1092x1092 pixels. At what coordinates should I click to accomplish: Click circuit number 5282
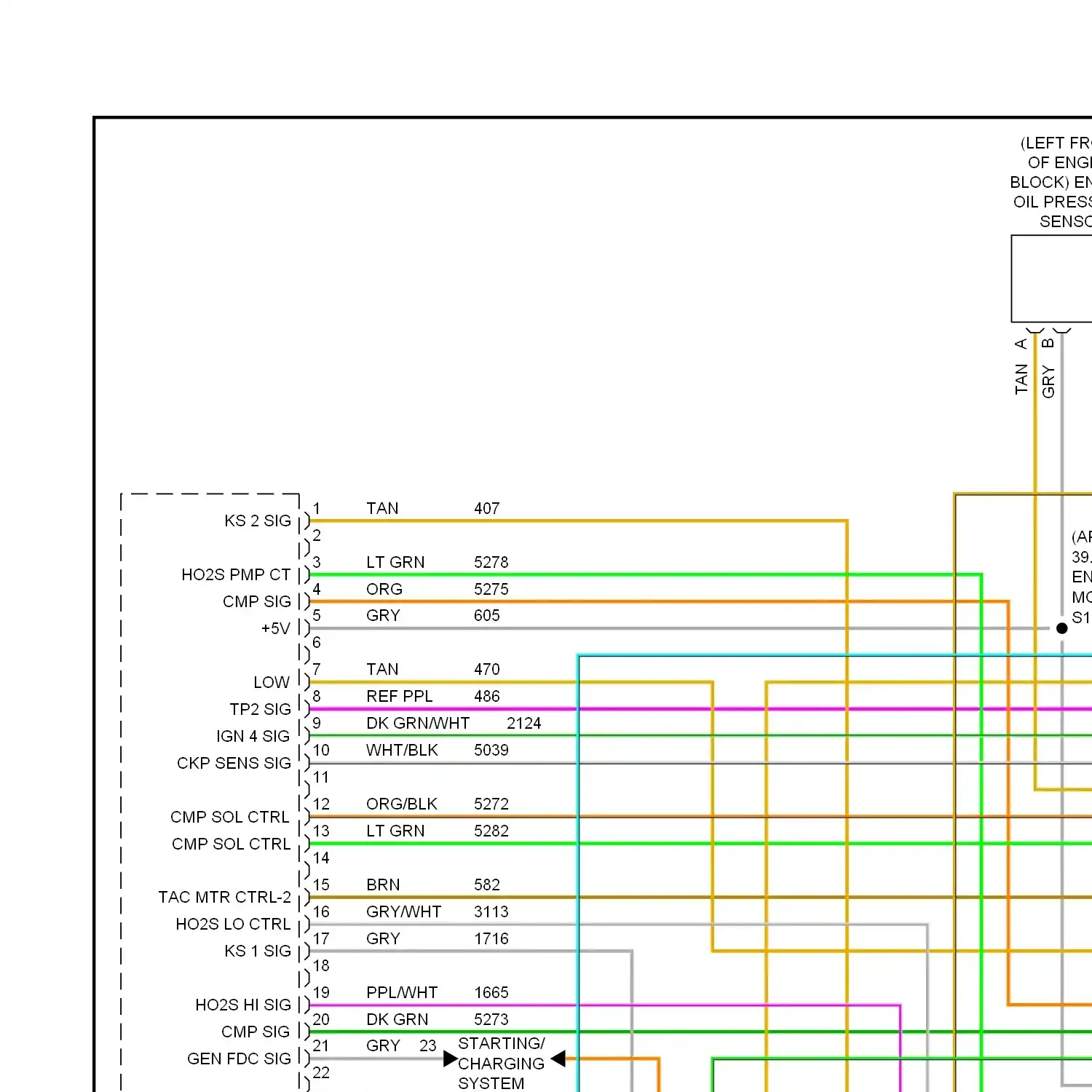(491, 831)
